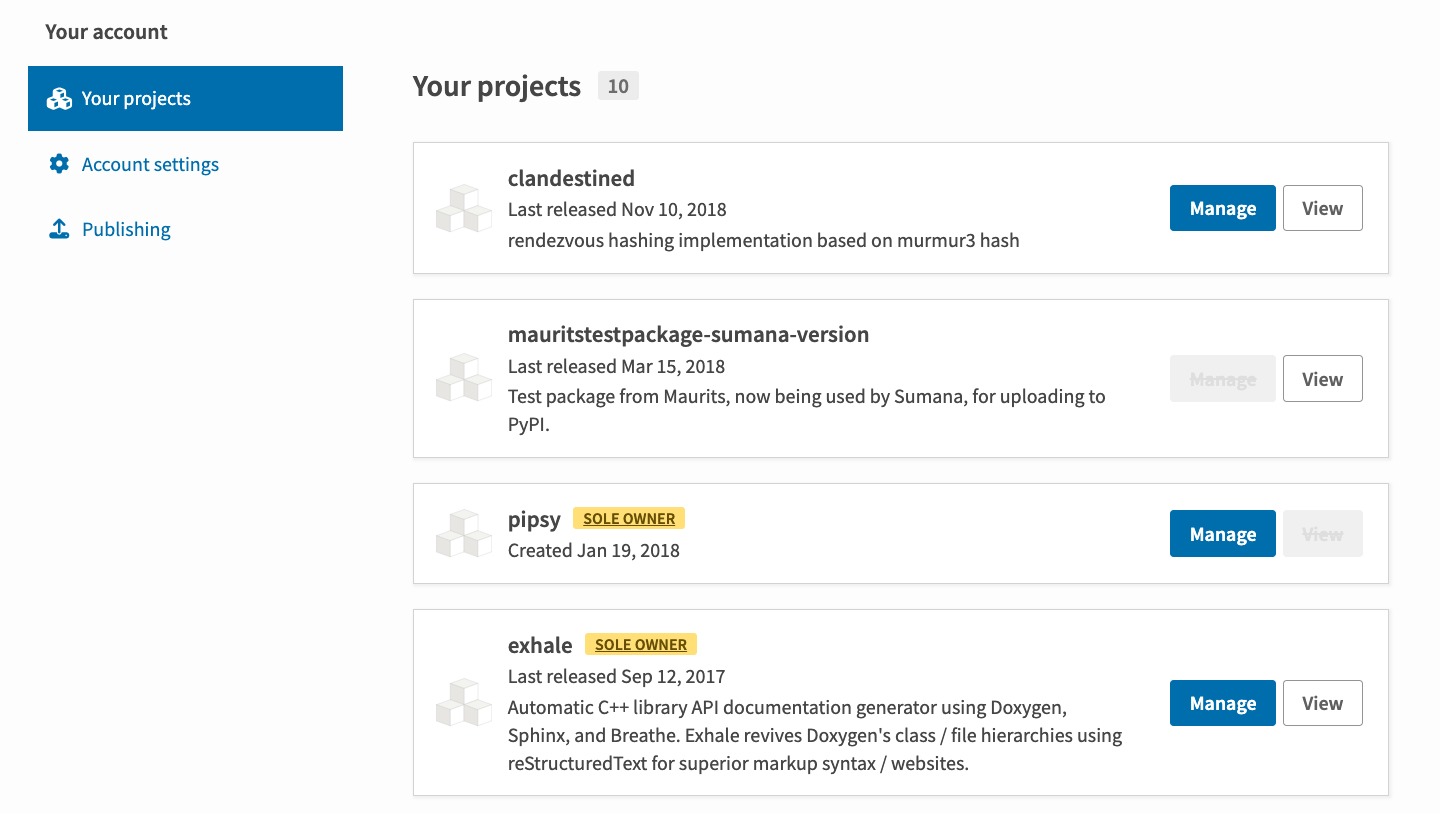Click the 'Test package from Maurits' description
The height and width of the screenshot is (814, 1440).
[x=807, y=410]
